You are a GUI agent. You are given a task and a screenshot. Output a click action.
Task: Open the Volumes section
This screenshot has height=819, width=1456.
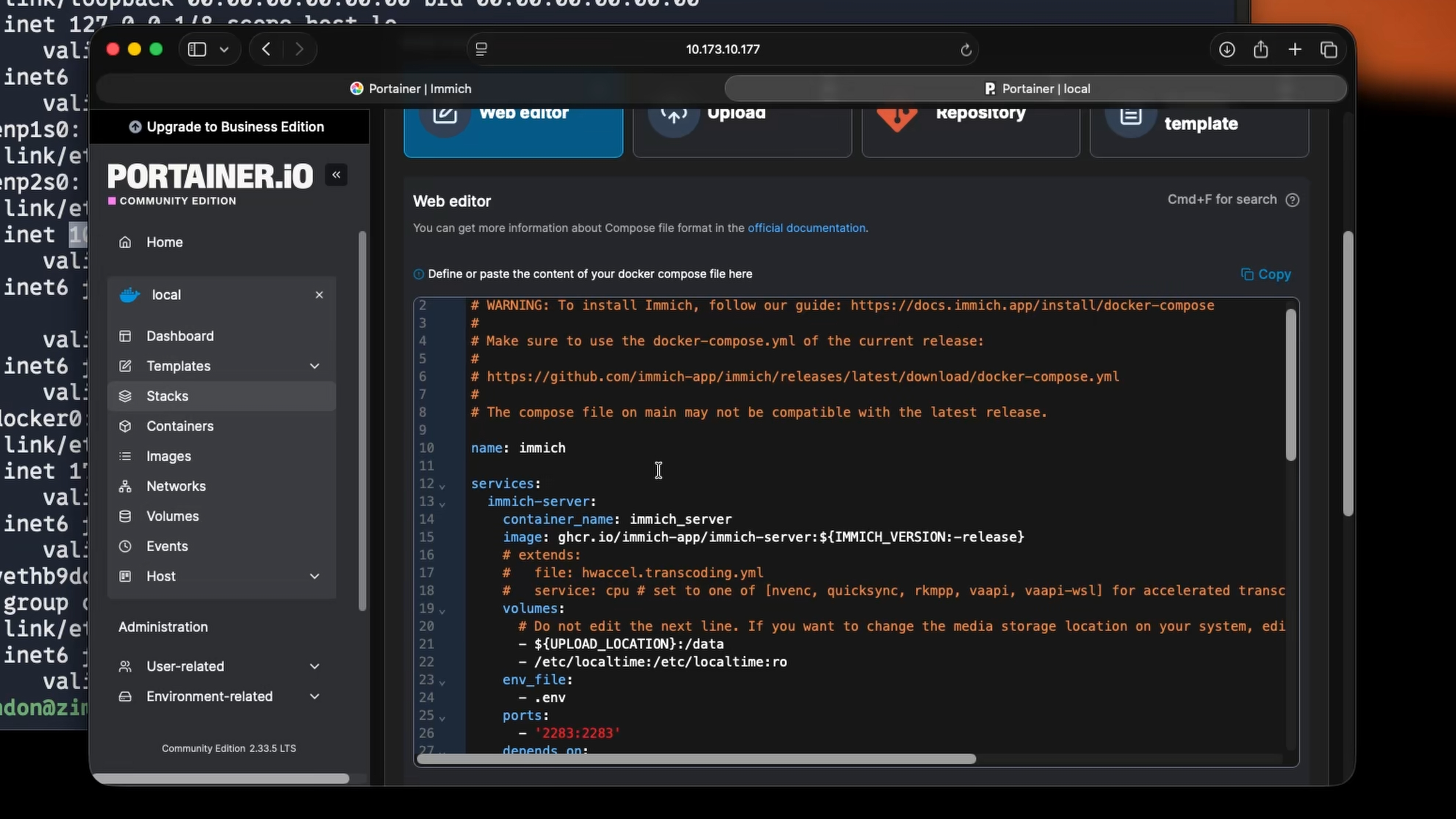(173, 516)
